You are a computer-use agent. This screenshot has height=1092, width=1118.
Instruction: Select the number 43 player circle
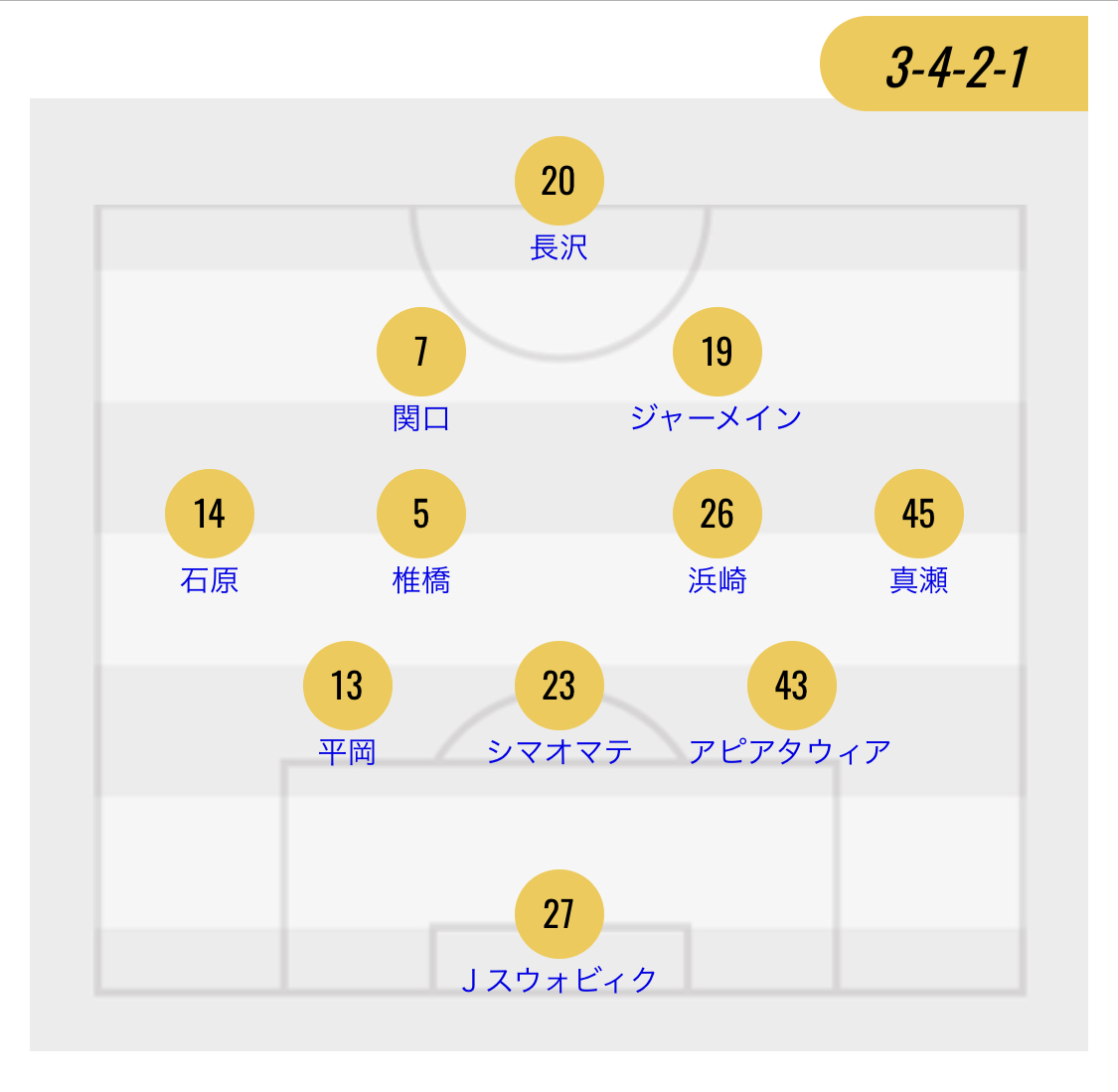[791, 686]
